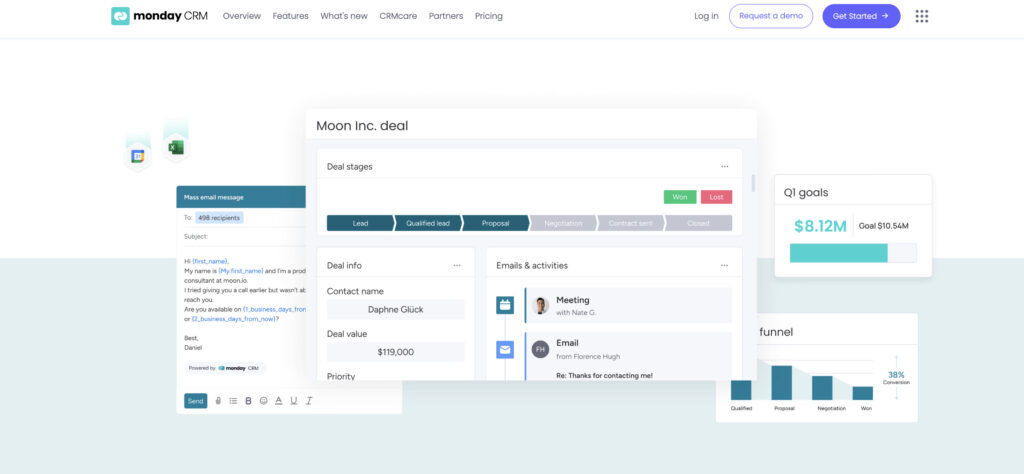The image size is (1024, 474).
Task: Open the Features nav item
Action: [x=291, y=16]
